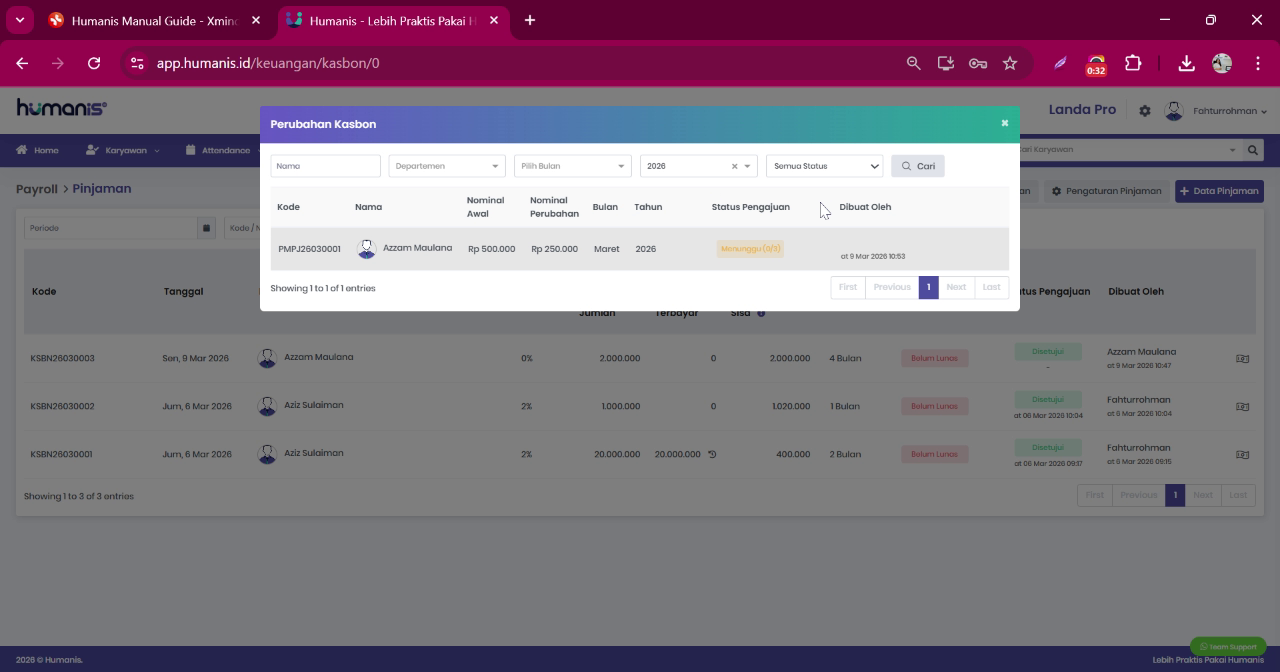Open detail icon for KSBN26030003 row
Image resolution: width=1280 pixels, height=672 pixels.
[1242, 358]
